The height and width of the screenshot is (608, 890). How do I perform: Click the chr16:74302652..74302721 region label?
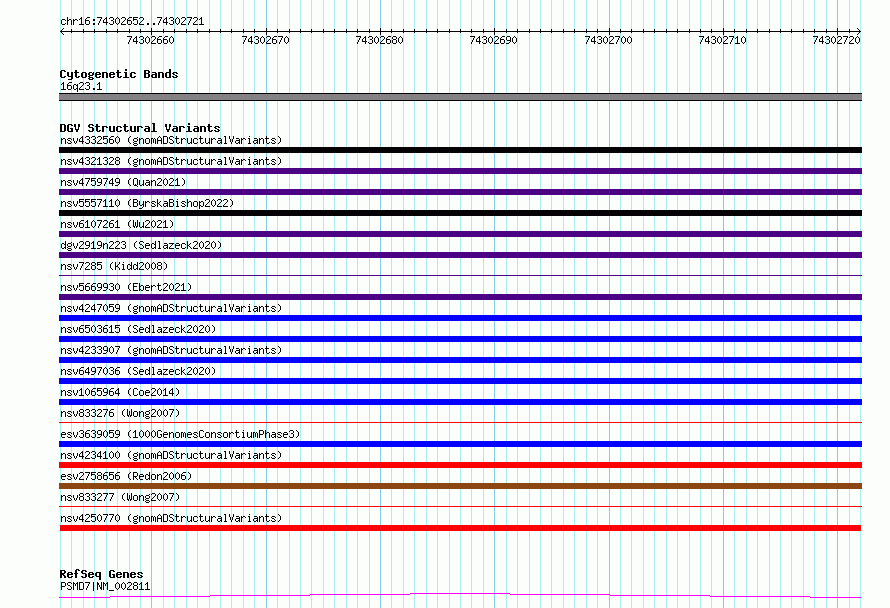click(132, 22)
